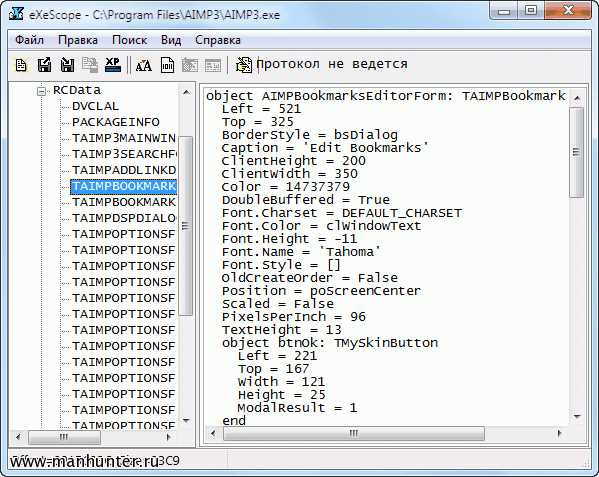Click the 'Протокол не ведется' status text
The height and width of the screenshot is (477, 599).
(332, 64)
